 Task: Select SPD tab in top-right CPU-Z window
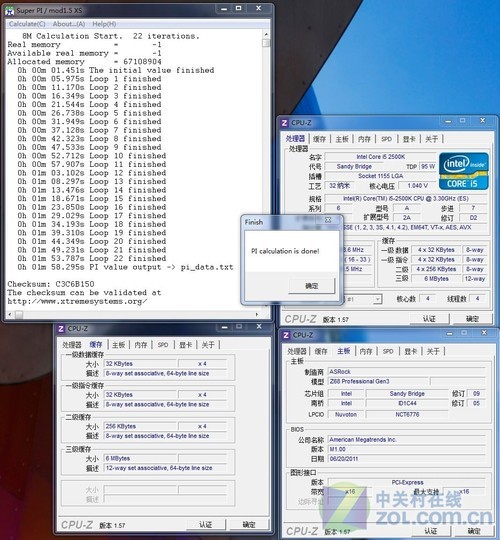click(386, 139)
